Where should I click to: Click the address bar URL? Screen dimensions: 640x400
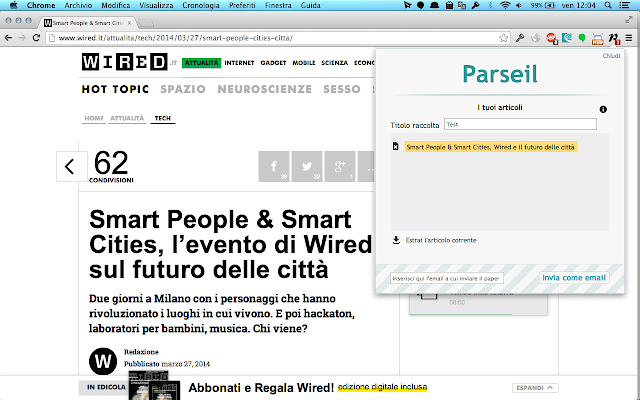[175, 38]
